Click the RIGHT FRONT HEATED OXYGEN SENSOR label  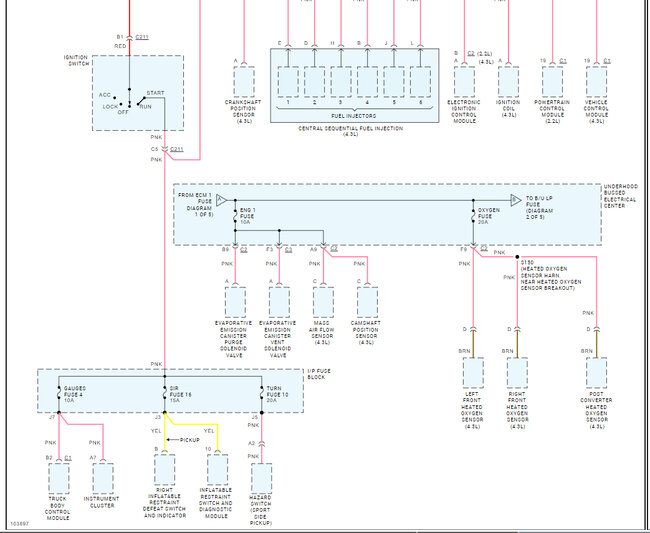pyautogui.click(x=517, y=410)
